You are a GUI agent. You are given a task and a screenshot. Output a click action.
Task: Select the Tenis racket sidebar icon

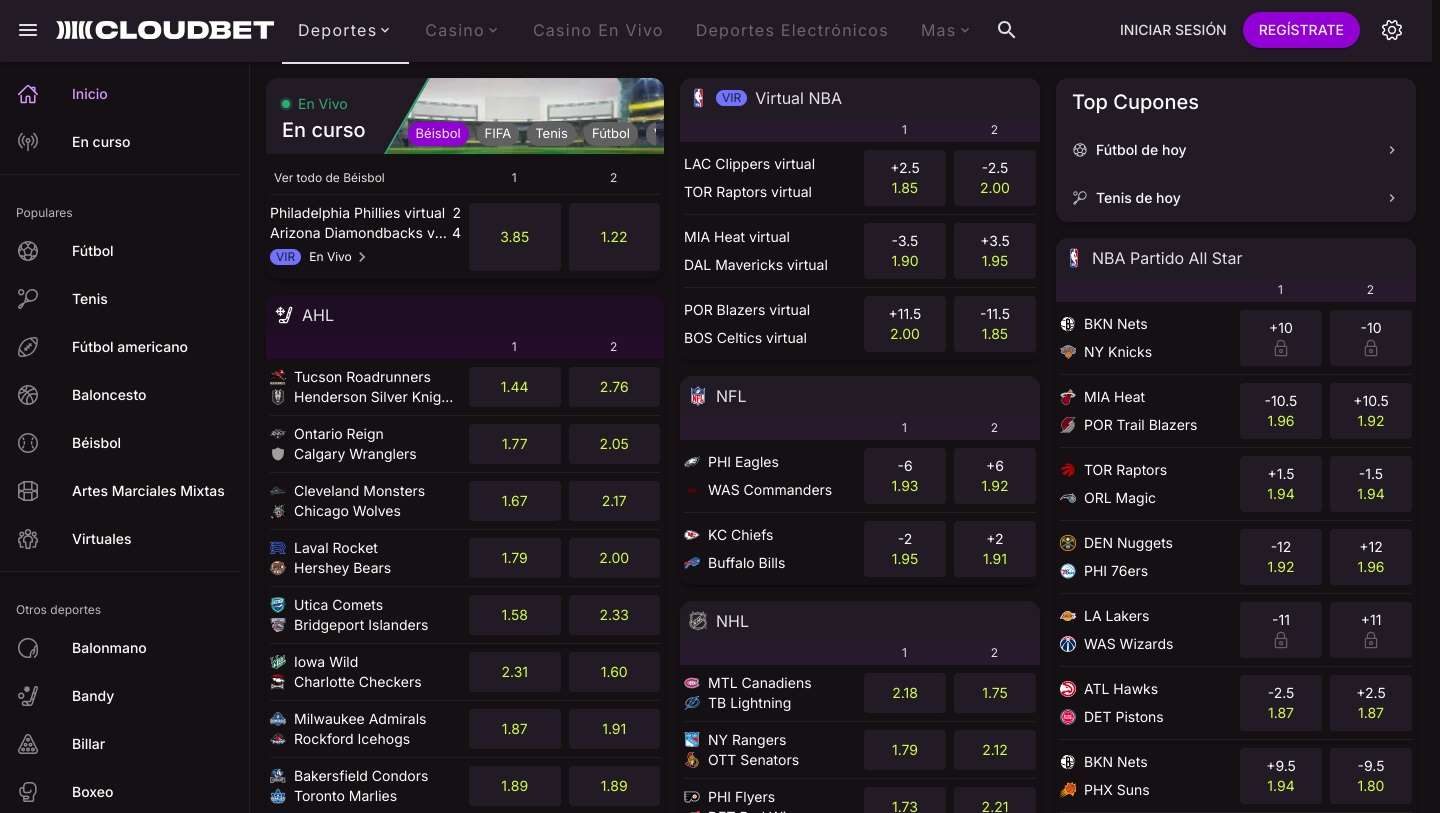pyautogui.click(x=28, y=299)
